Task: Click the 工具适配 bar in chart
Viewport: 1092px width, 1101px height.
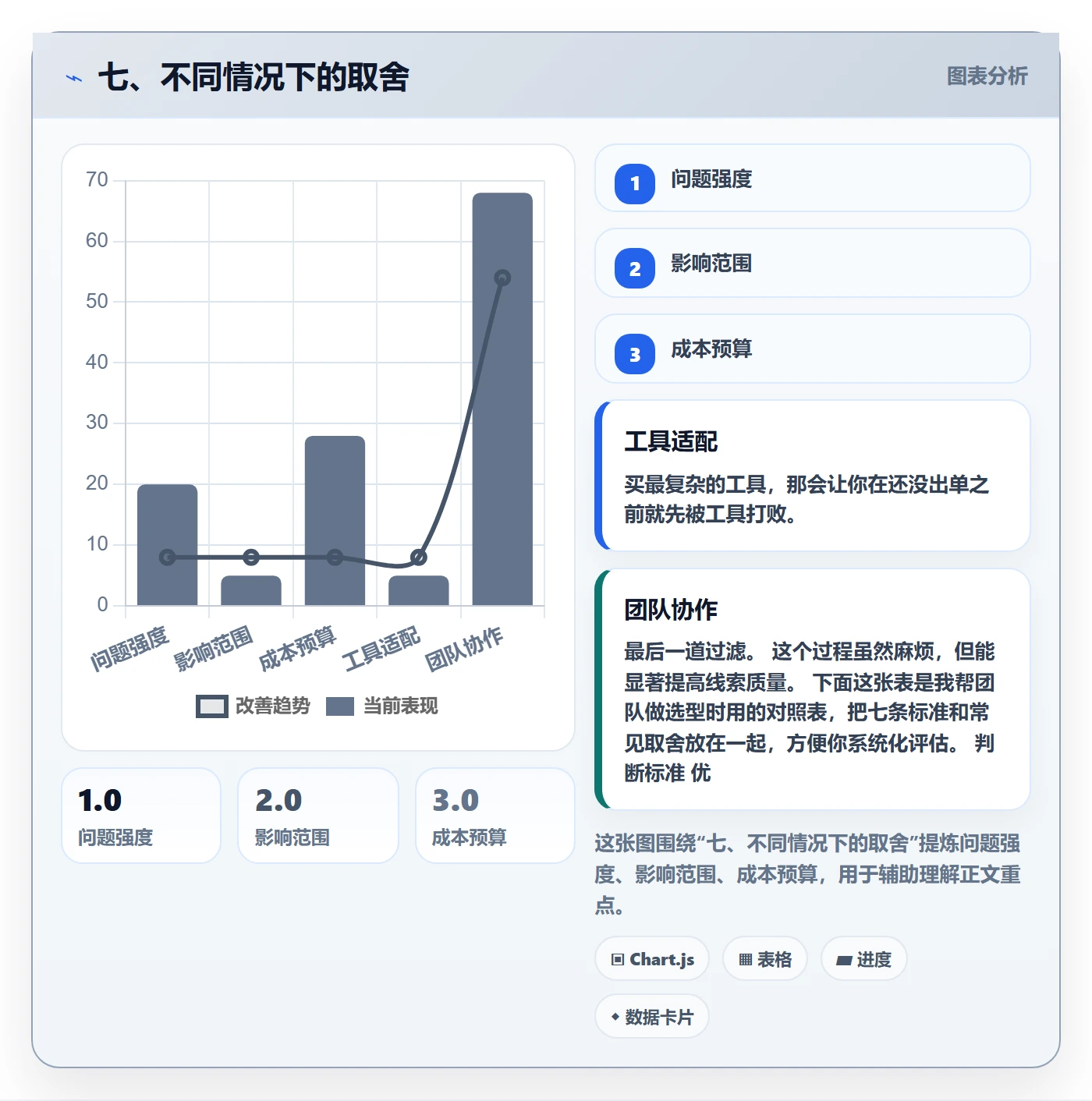Action: tap(419, 590)
